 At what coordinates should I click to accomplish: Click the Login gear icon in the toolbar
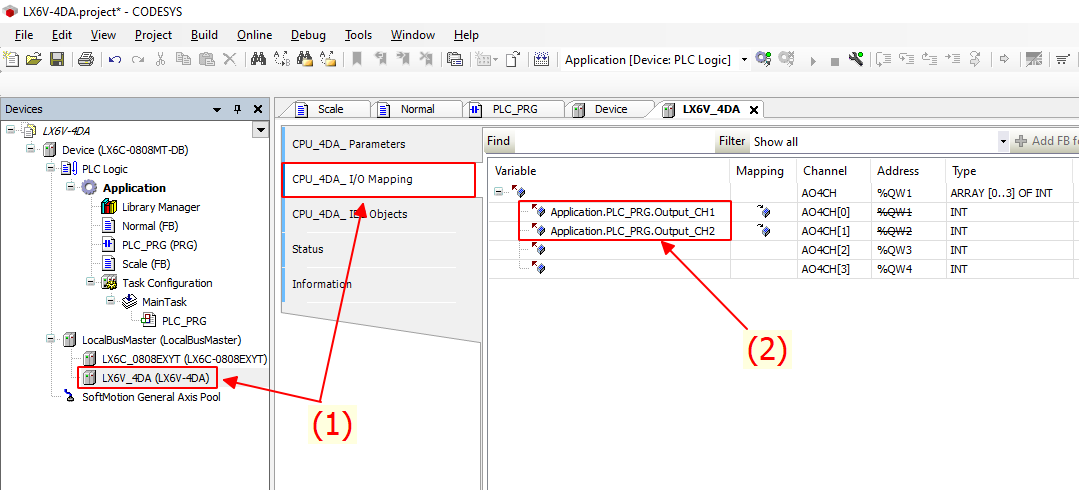pos(764,60)
